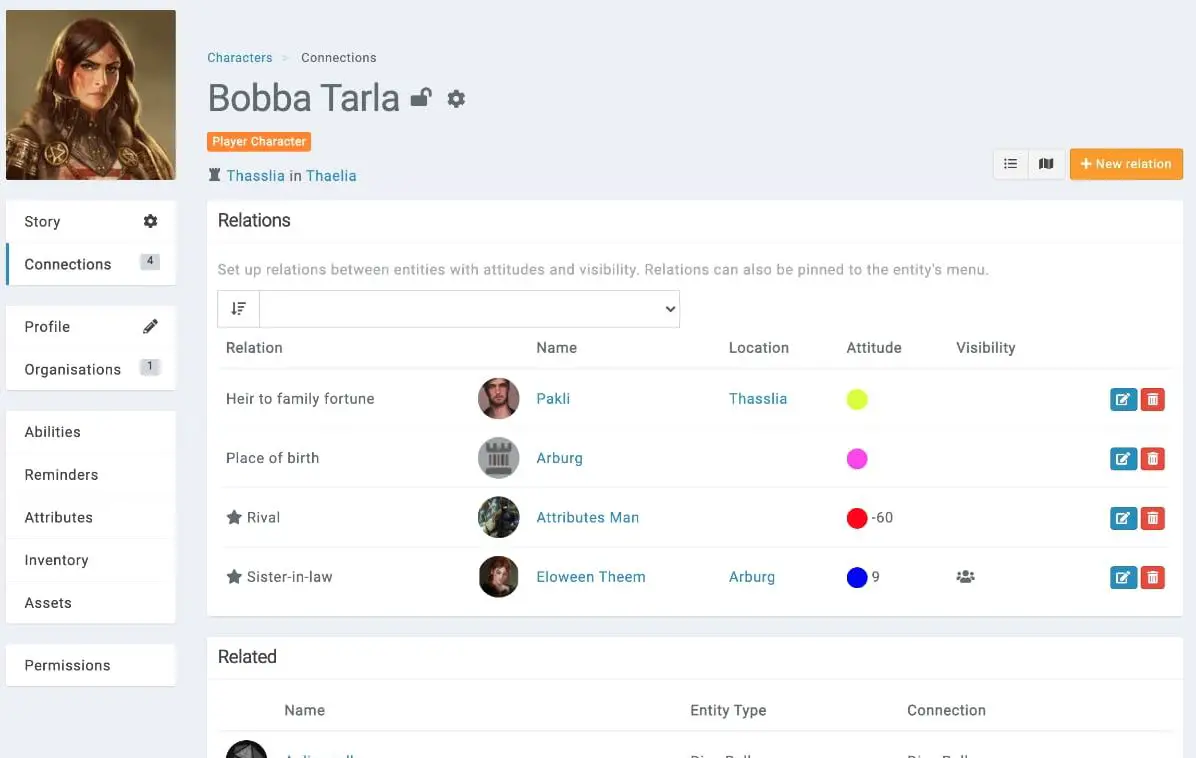1196x758 pixels.
Task: Delete the Attributes Man rival relation
Action: coord(1153,518)
